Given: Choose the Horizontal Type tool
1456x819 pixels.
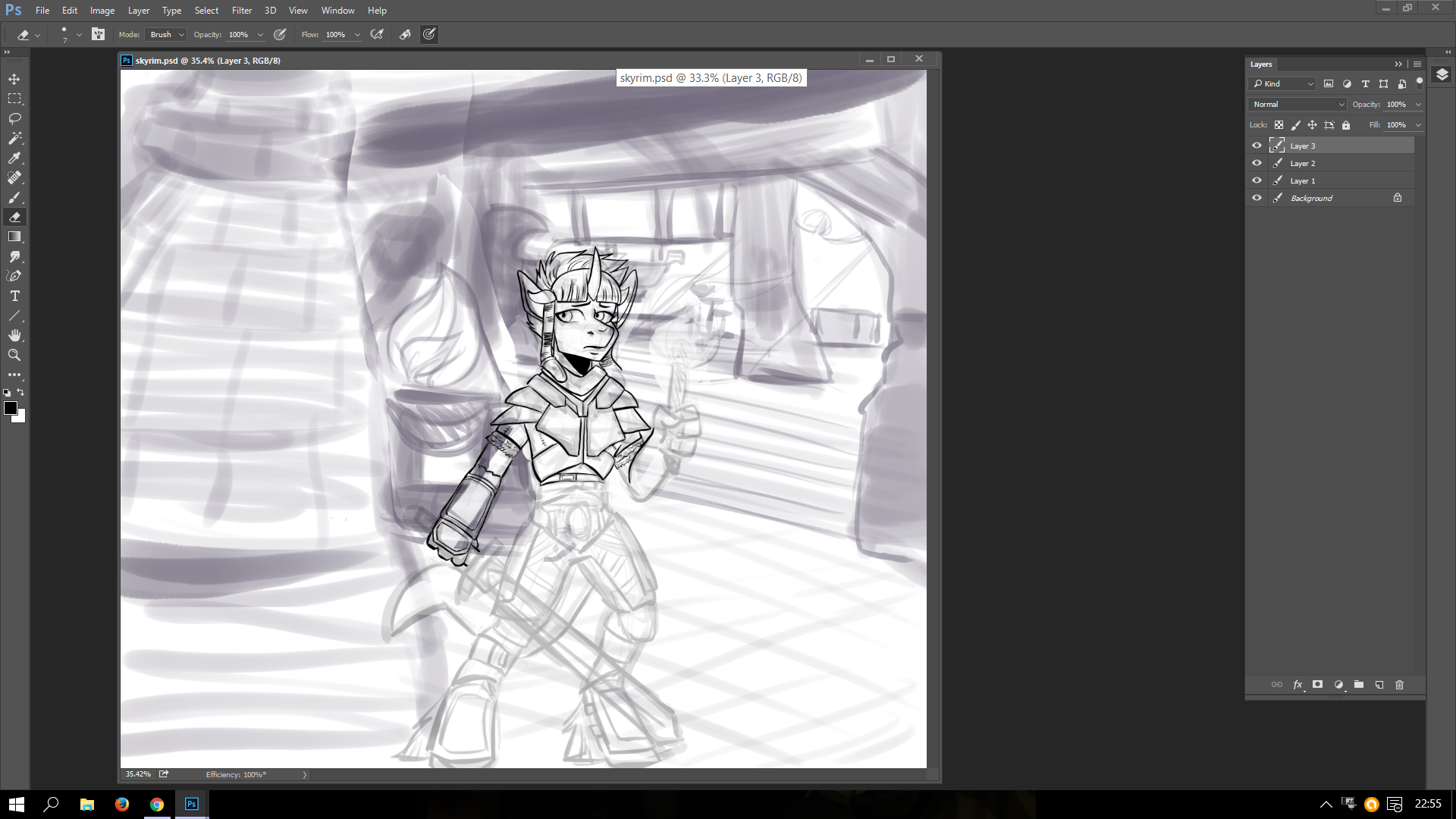Looking at the screenshot, I should coord(14,297).
